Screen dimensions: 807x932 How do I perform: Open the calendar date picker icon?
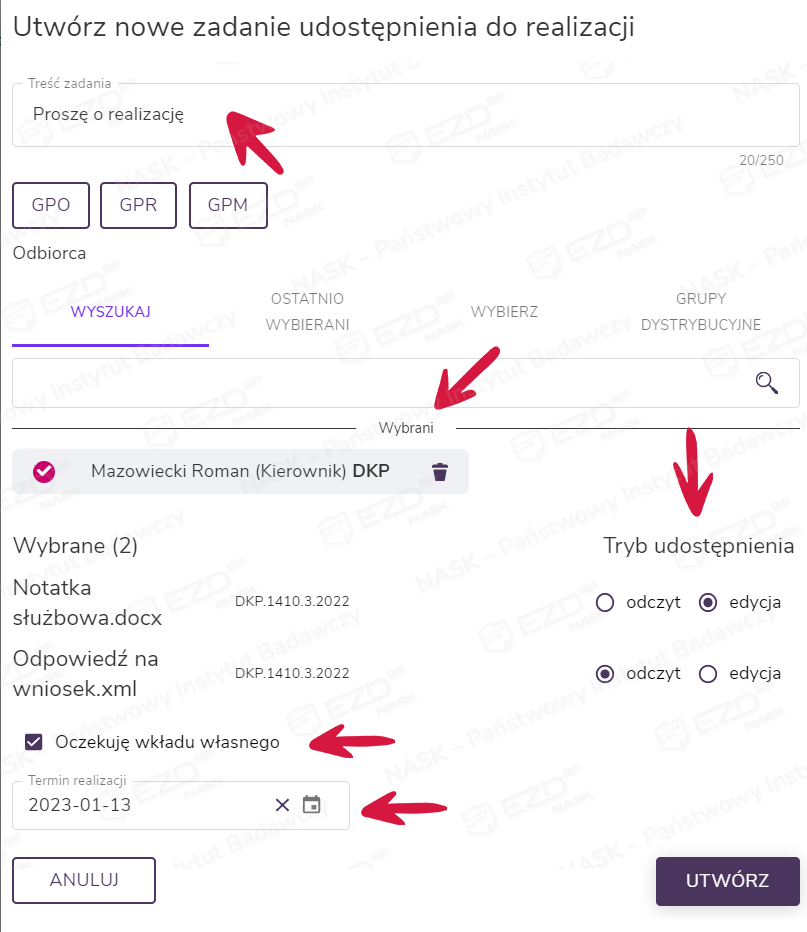(x=311, y=805)
